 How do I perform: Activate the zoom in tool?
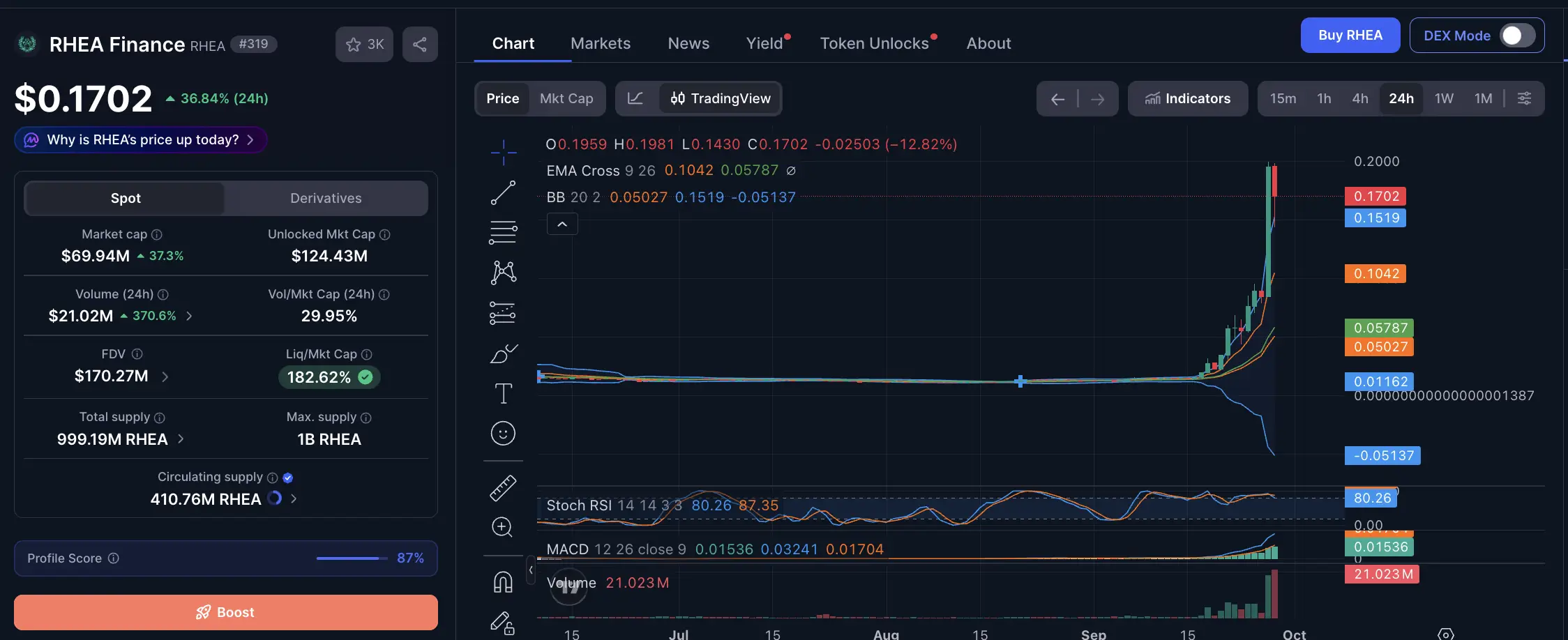(502, 527)
